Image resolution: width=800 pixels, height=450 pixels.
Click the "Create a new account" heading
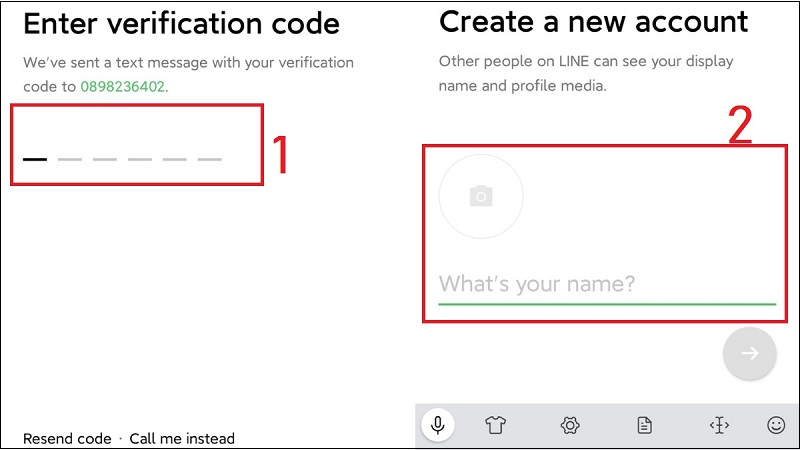point(593,21)
